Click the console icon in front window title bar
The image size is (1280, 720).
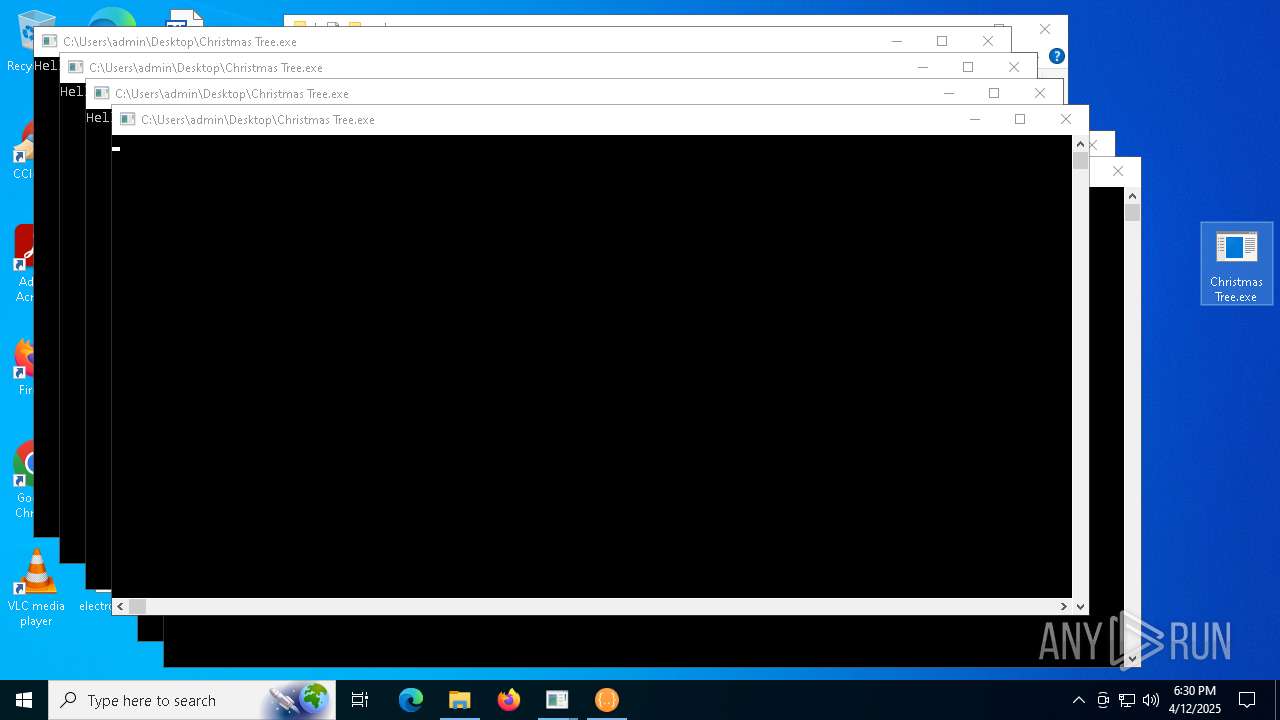coord(127,119)
